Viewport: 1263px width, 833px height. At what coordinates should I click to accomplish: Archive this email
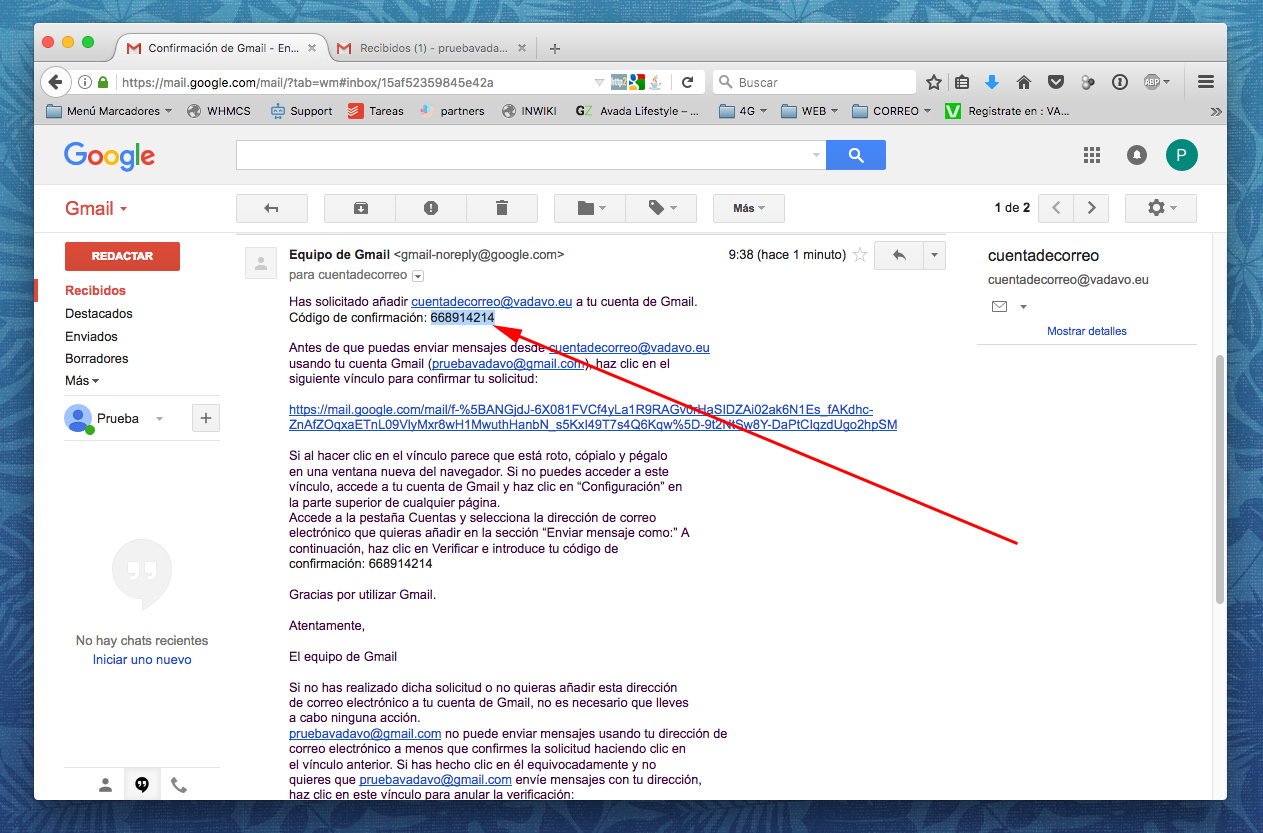(360, 208)
